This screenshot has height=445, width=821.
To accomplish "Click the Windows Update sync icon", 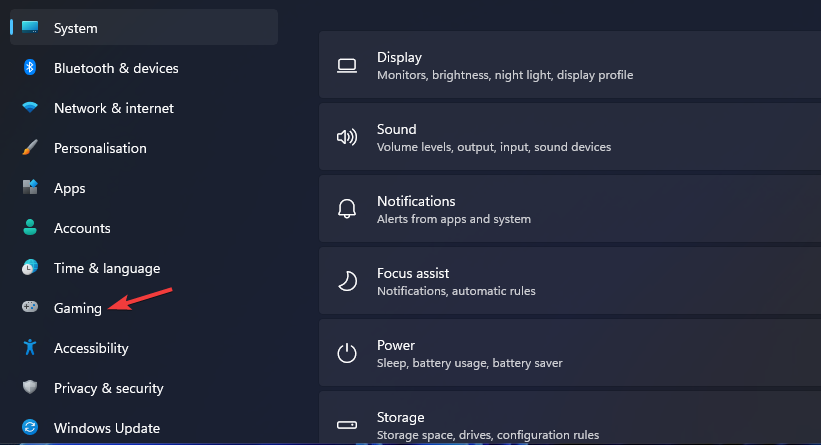I will [x=30, y=428].
